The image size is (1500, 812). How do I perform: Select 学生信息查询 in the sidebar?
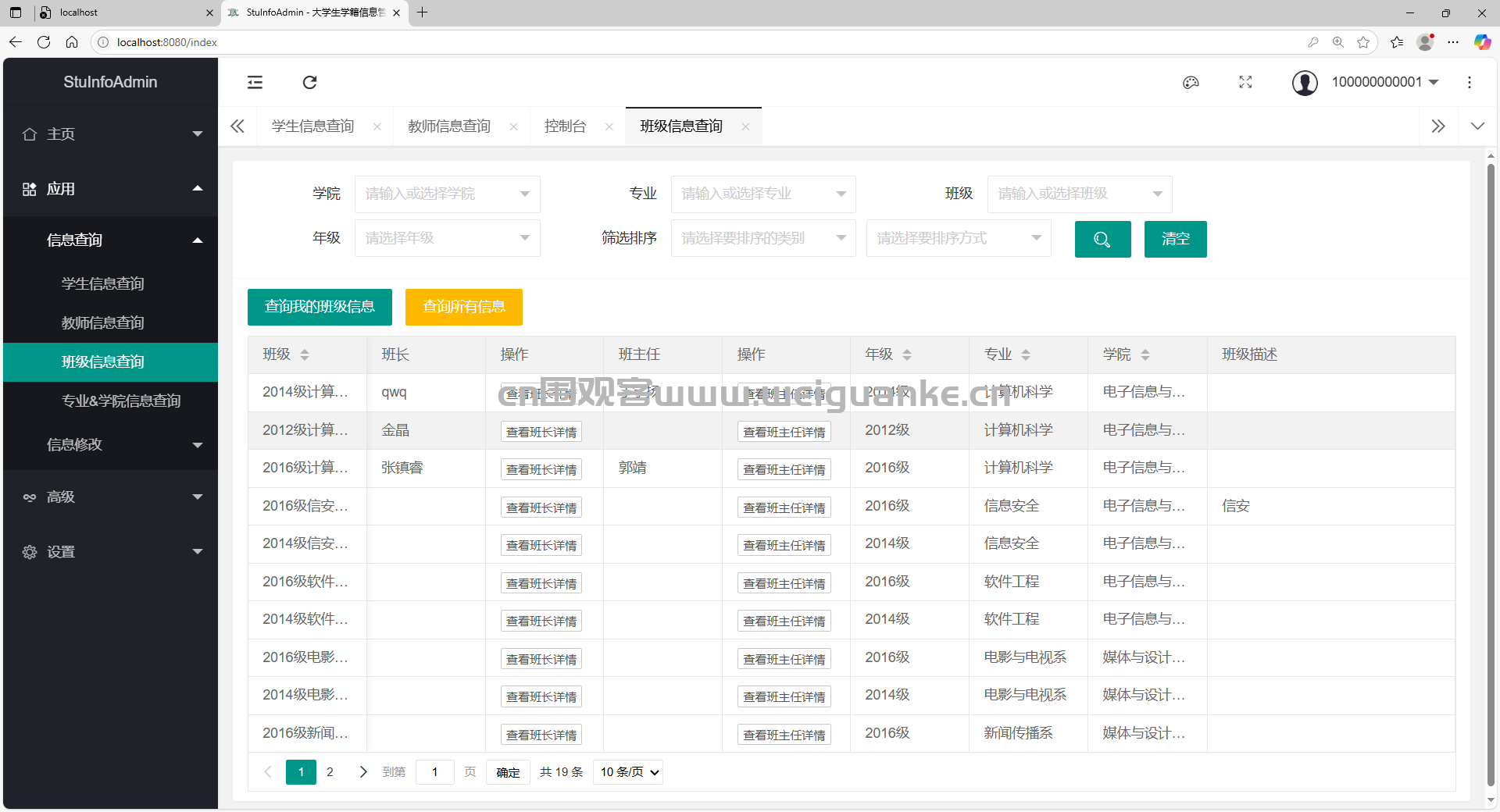pos(110,283)
